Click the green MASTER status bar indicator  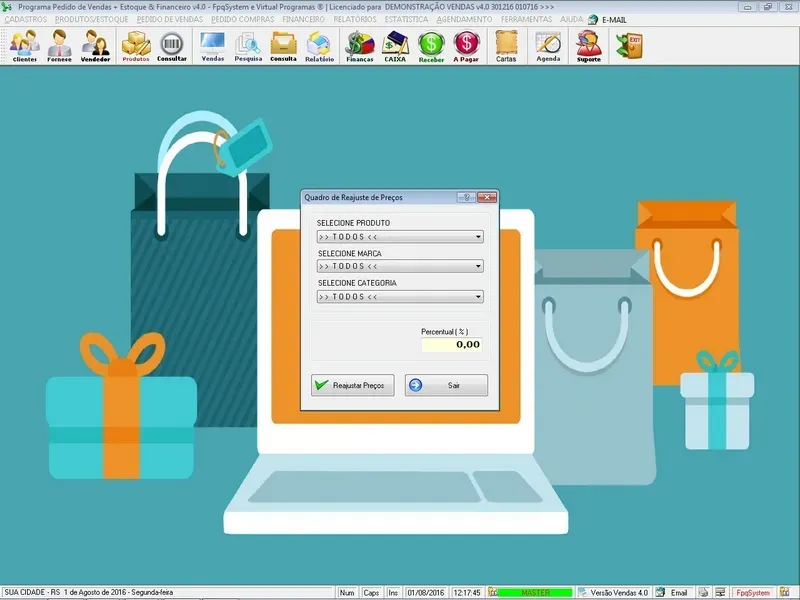pos(535,593)
